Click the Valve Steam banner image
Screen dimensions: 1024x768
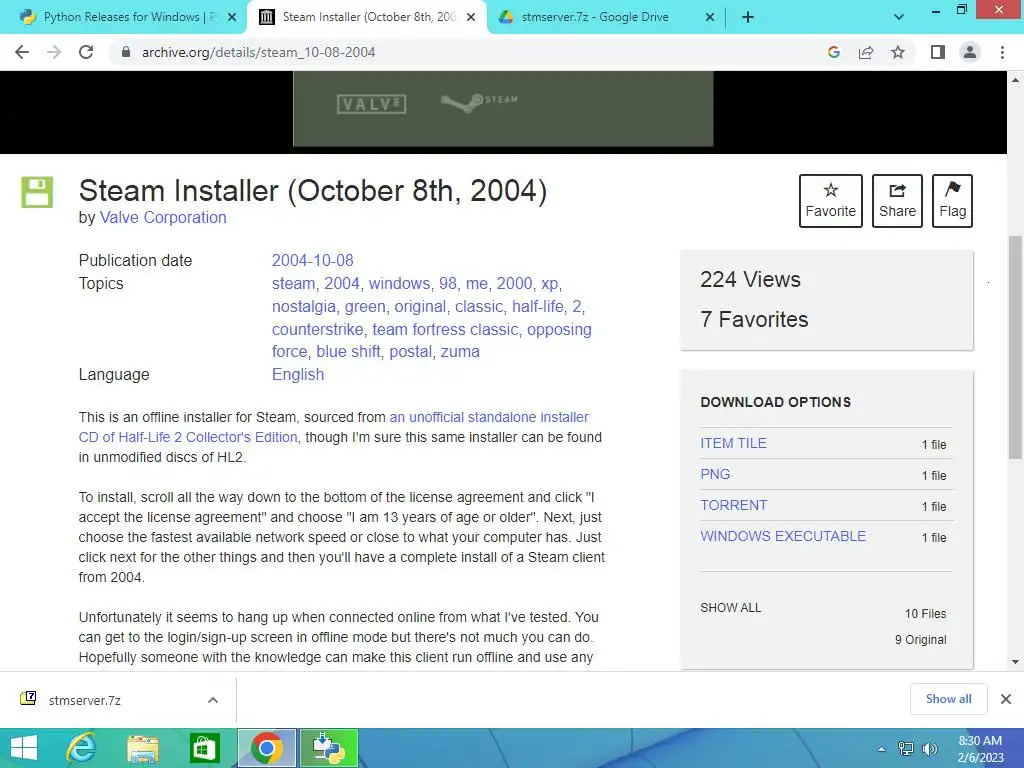[x=503, y=108]
